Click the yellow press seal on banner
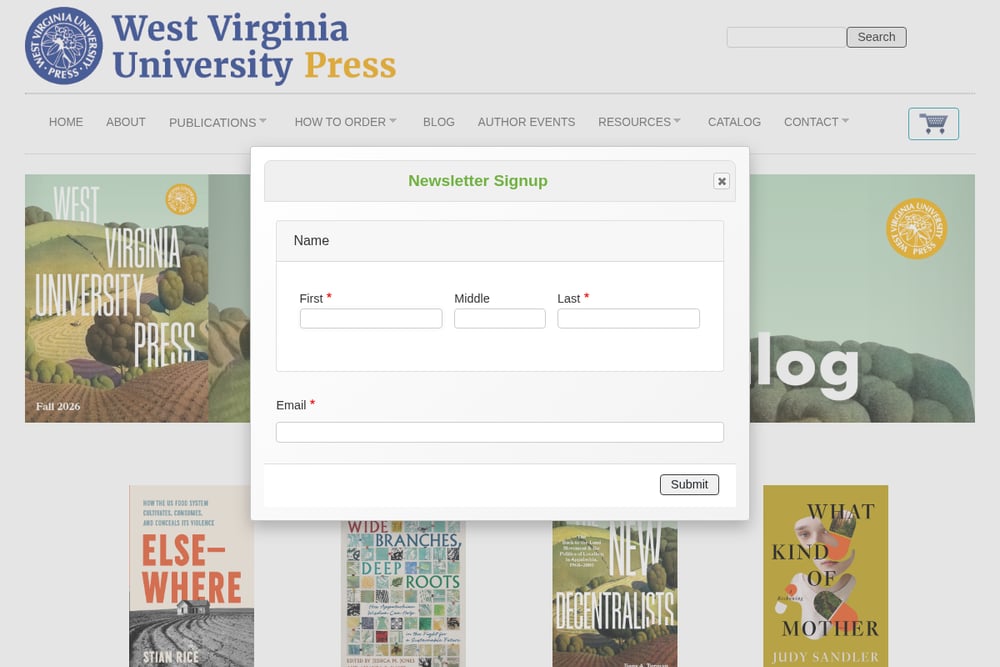 pos(916,229)
